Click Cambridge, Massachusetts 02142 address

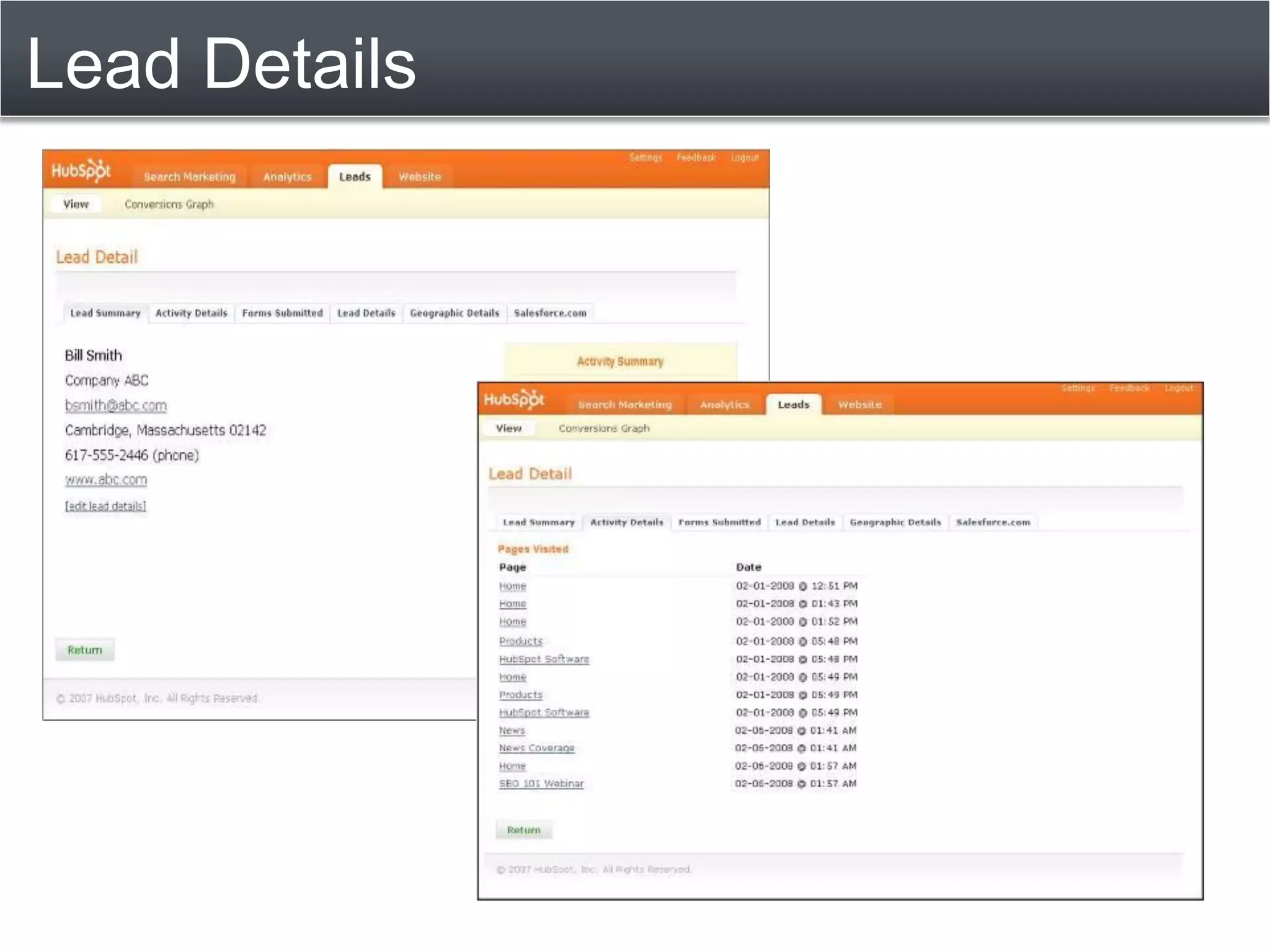point(166,430)
